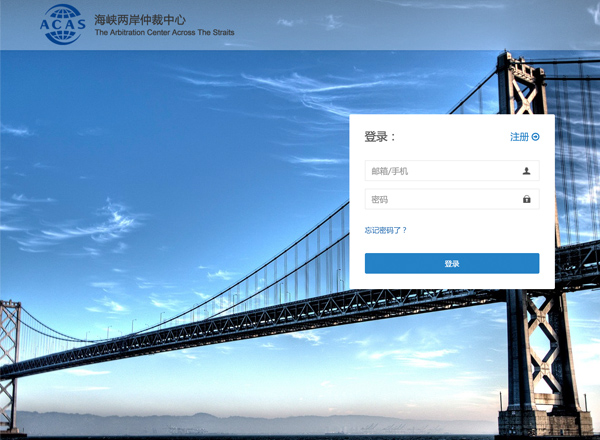Click the ACAS globe logo
The height and width of the screenshot is (440, 600).
[63, 25]
